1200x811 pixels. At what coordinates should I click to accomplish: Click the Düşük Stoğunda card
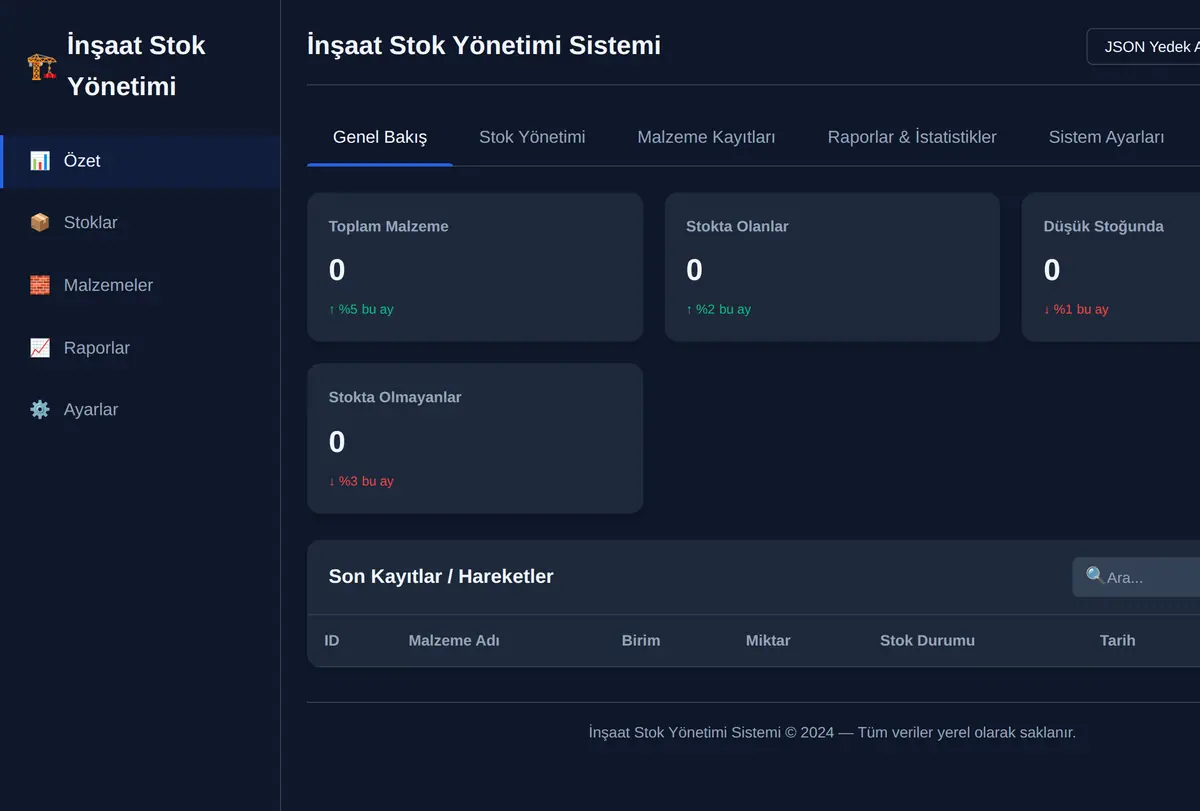(x=1111, y=267)
